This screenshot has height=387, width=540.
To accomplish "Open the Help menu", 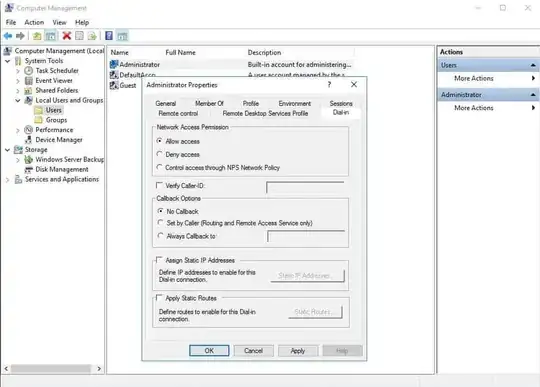I will coord(82,22).
